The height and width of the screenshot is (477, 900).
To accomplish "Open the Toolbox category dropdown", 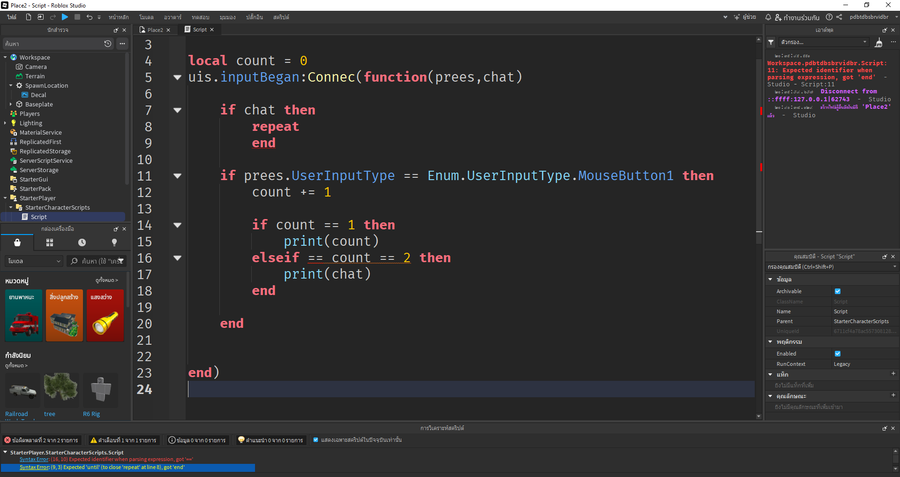I will click(x=33, y=261).
